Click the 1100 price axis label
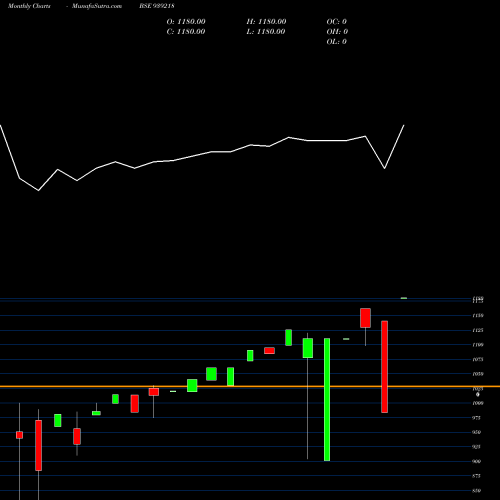Image resolution: width=500 pixels, height=500 pixels. pos(478,345)
